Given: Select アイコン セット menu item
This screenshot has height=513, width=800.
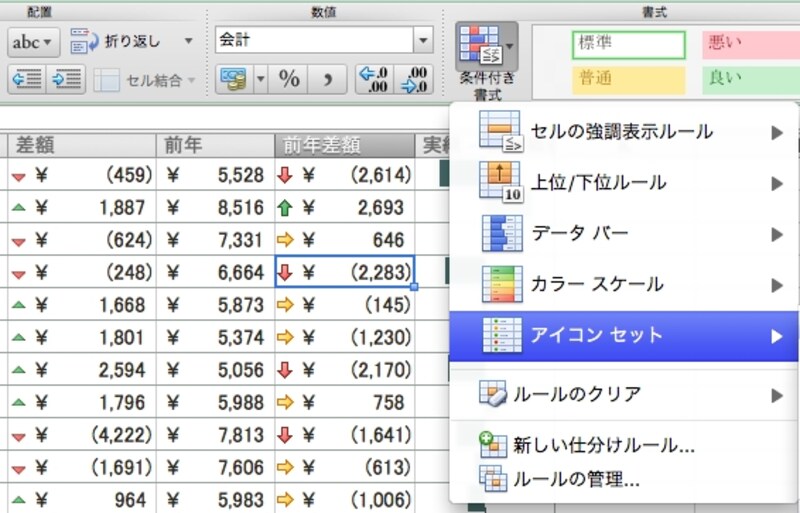Looking at the screenshot, I should coord(623,336).
